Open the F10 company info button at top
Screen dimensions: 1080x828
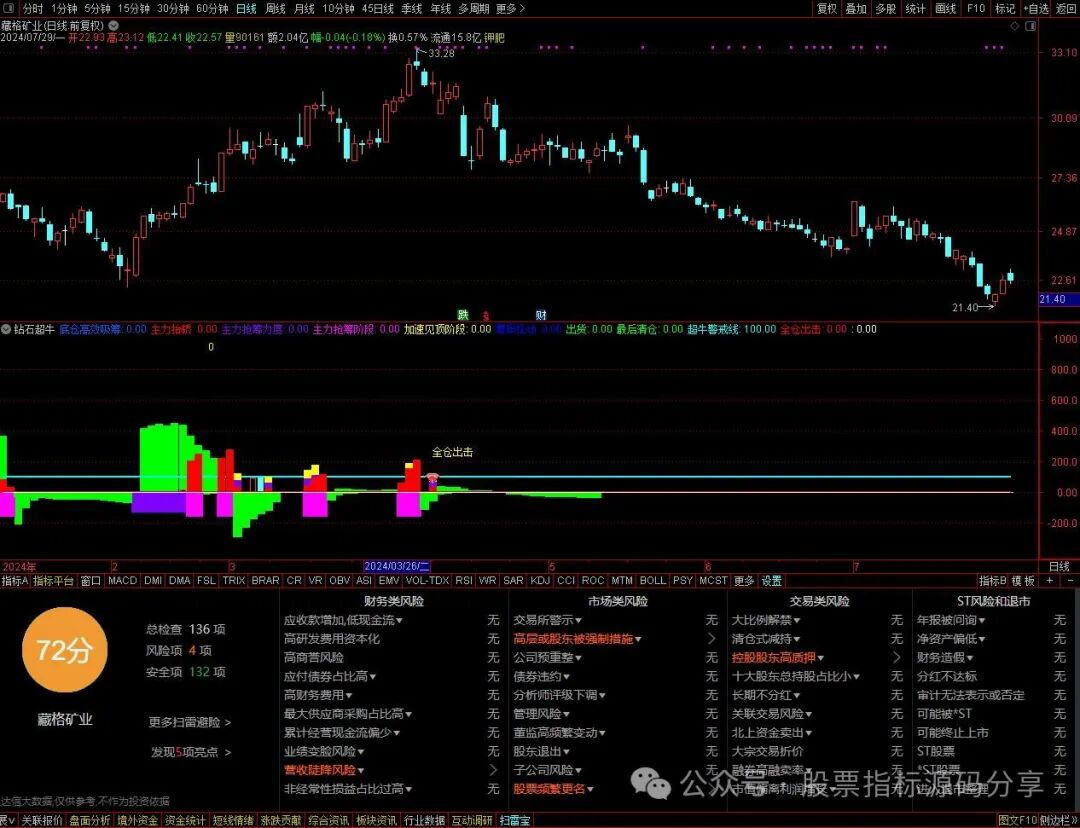pos(976,8)
